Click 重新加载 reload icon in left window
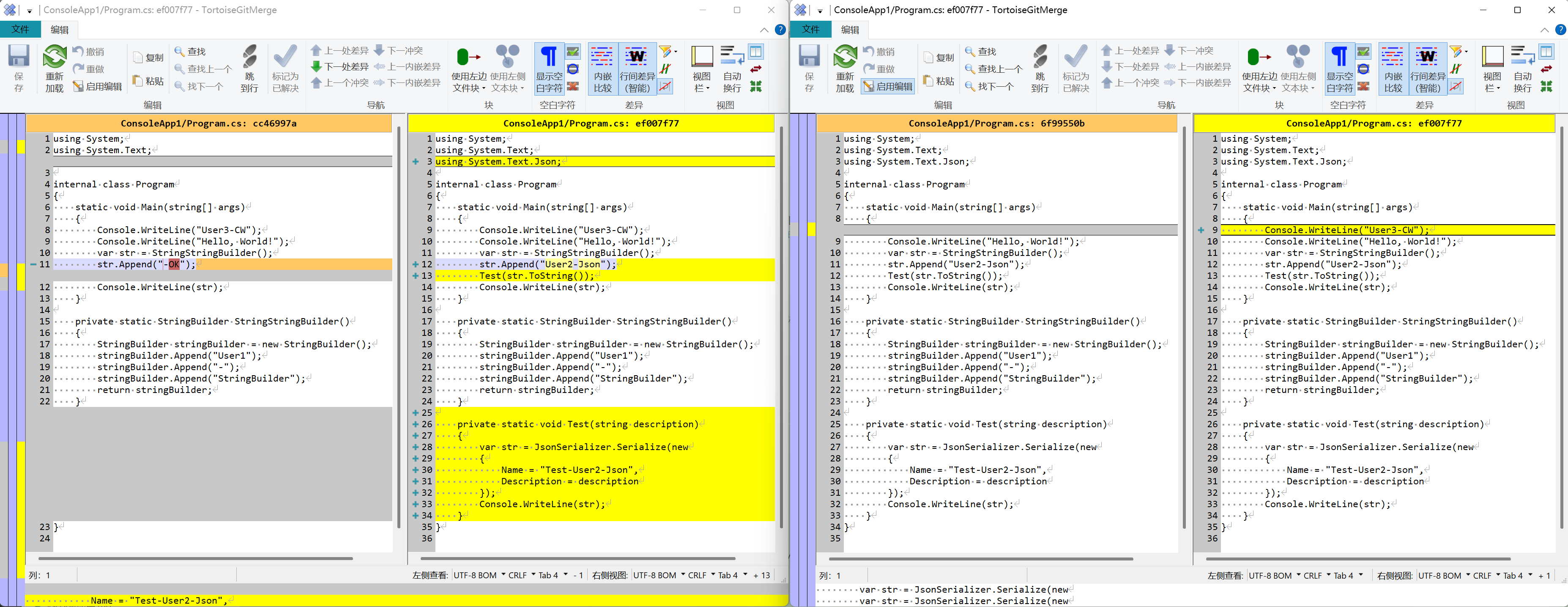The width and height of the screenshot is (1568, 607). (54, 57)
